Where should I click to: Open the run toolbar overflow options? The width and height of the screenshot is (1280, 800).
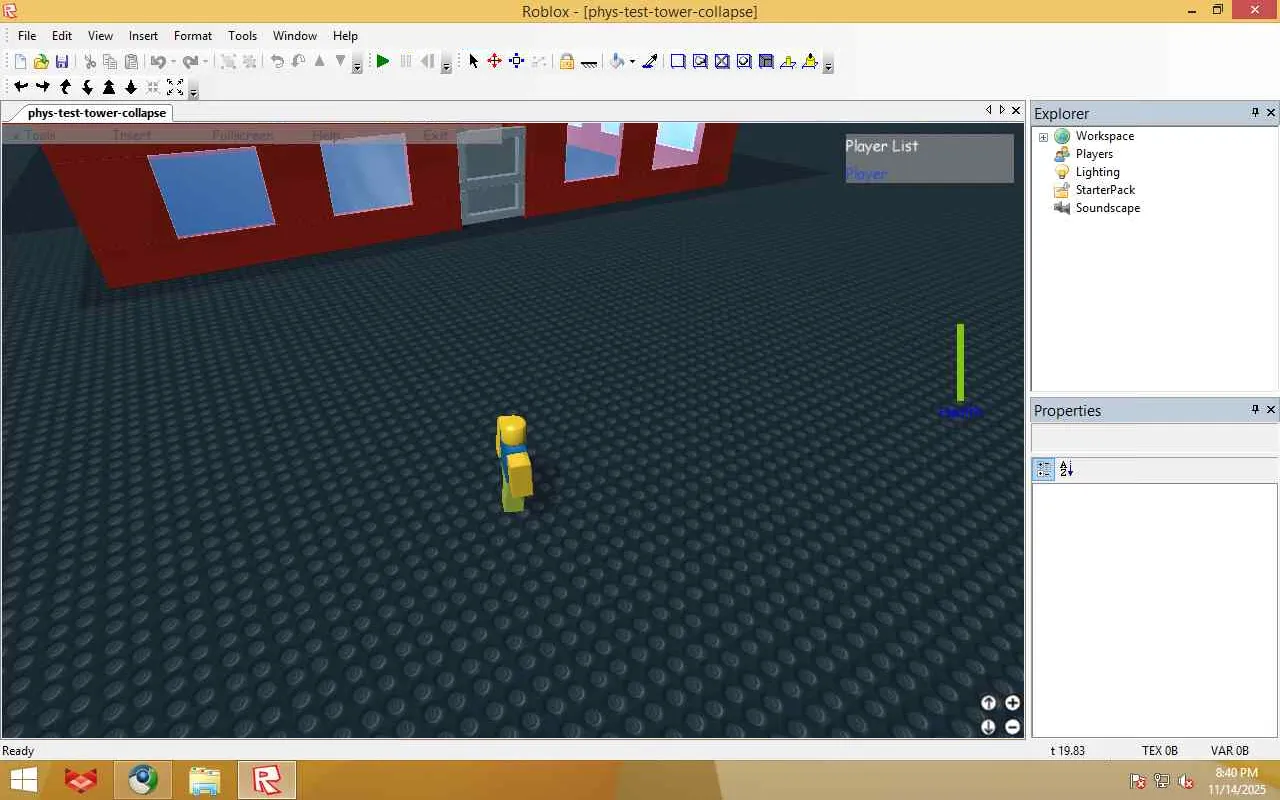tap(446, 64)
